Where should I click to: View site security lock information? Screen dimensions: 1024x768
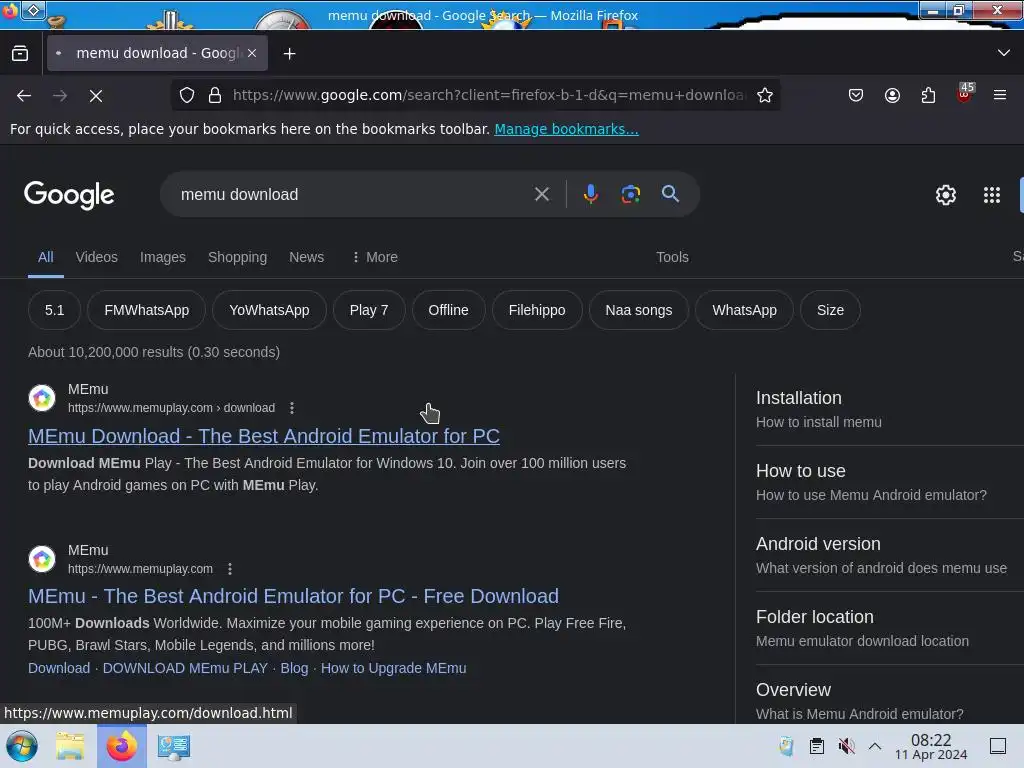click(215, 95)
